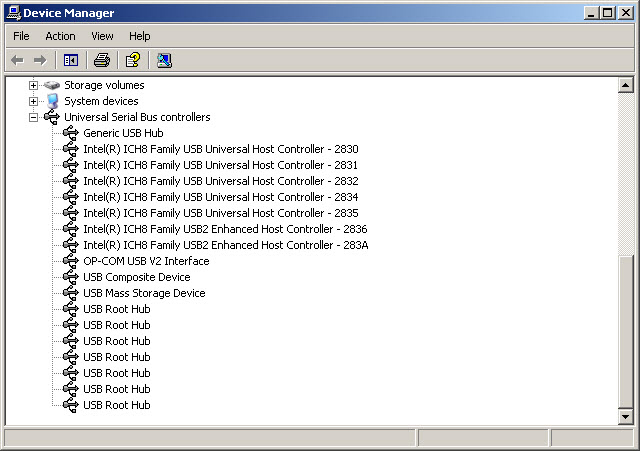Click icon beside USB Composite Device

coord(71,277)
